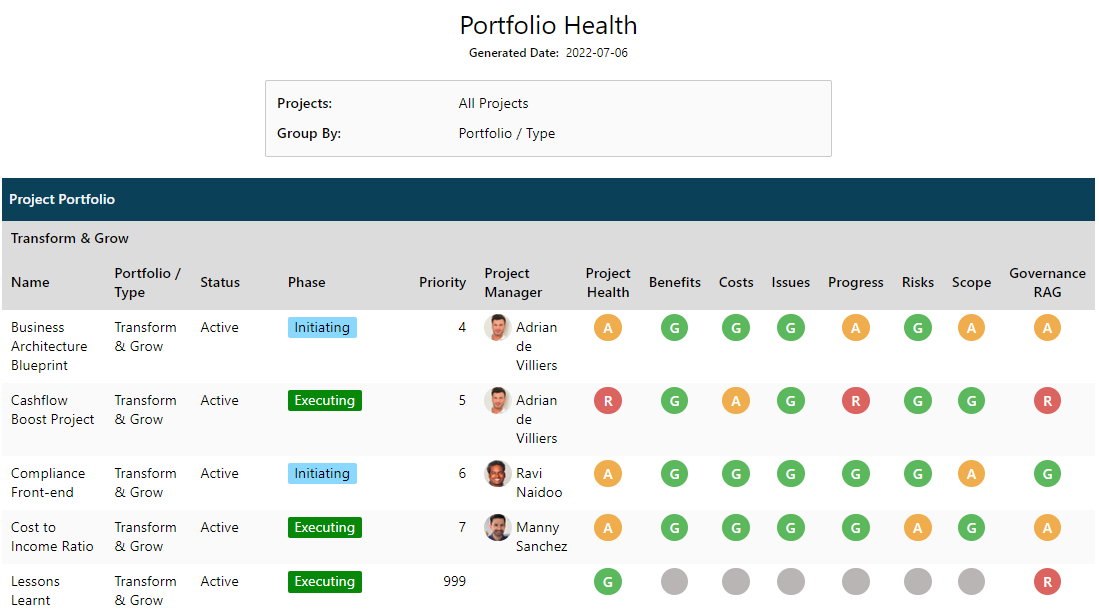Viewport: 1099px width, 612px height.
Task: Select the green Governance RAG icon for Compliance Front-end
Action: pyautogui.click(x=1047, y=473)
